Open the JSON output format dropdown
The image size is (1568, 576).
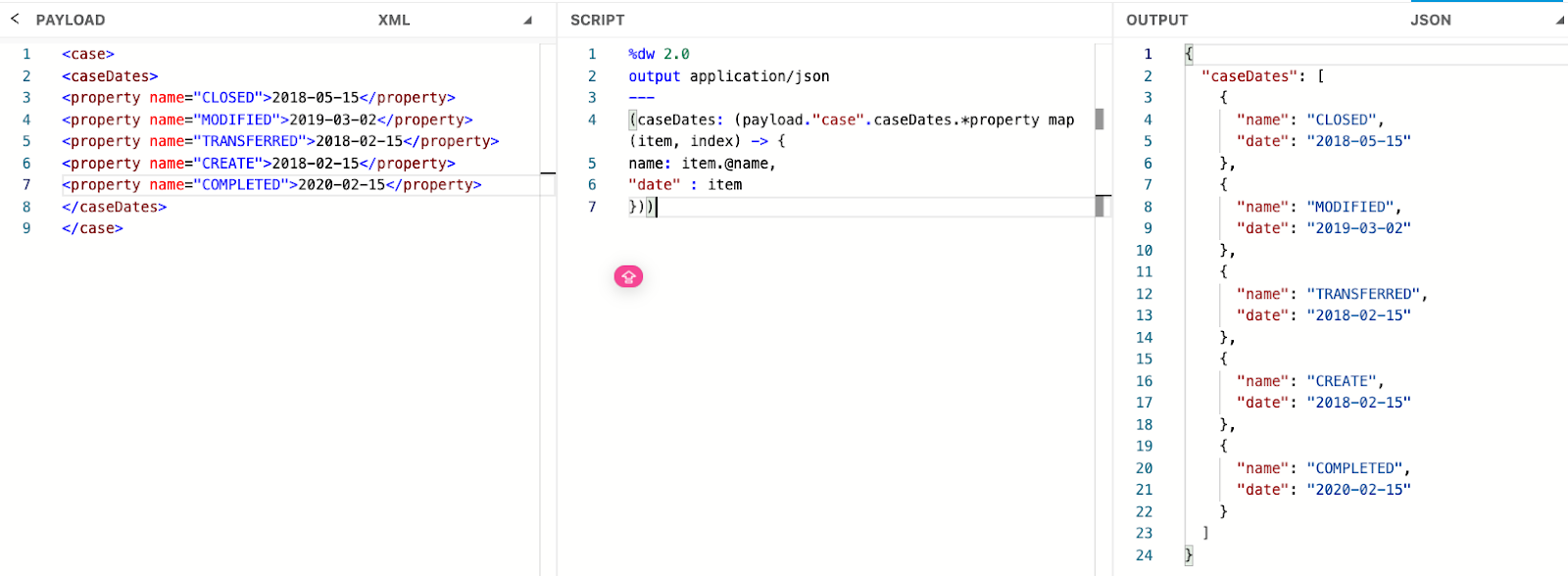coord(1559,20)
